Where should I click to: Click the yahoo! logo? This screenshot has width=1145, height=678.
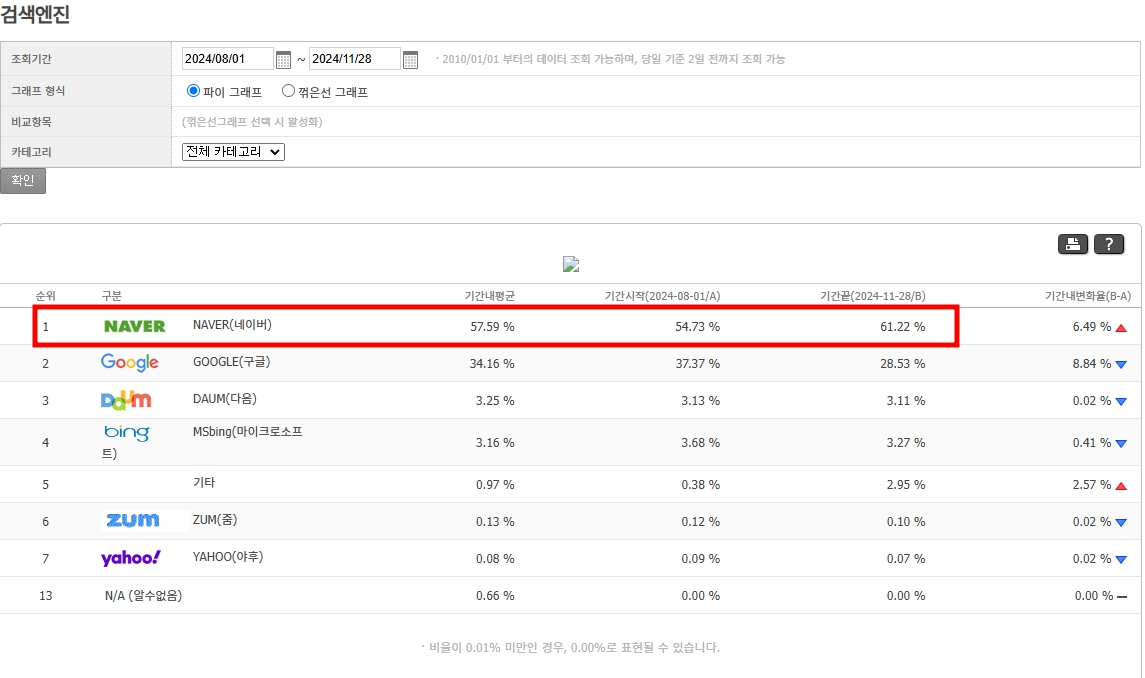(x=131, y=558)
